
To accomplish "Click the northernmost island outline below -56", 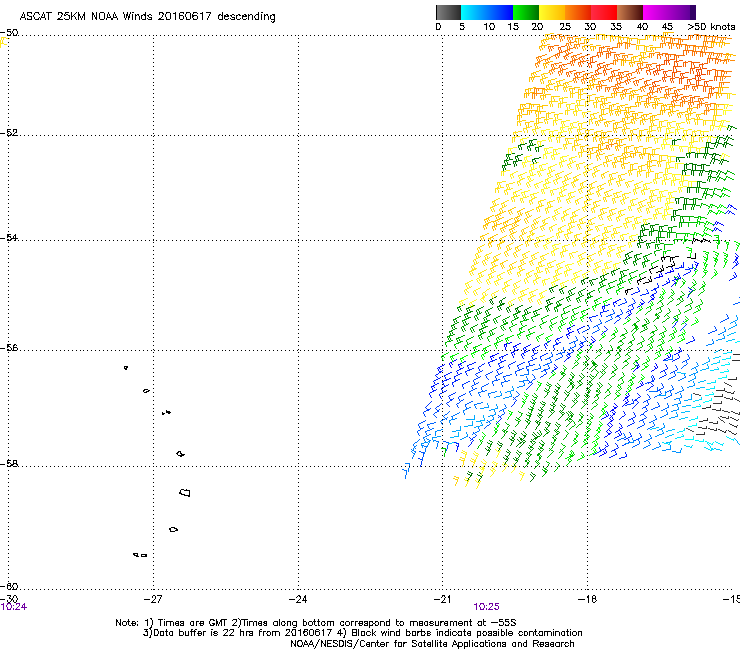I will pos(126,368).
